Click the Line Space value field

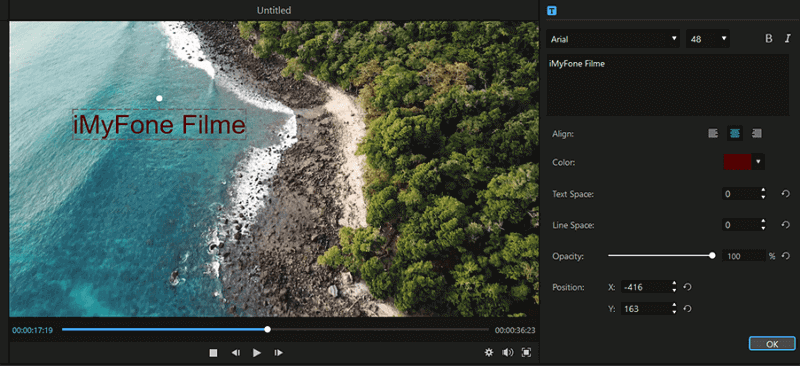pyautogui.click(x=740, y=225)
